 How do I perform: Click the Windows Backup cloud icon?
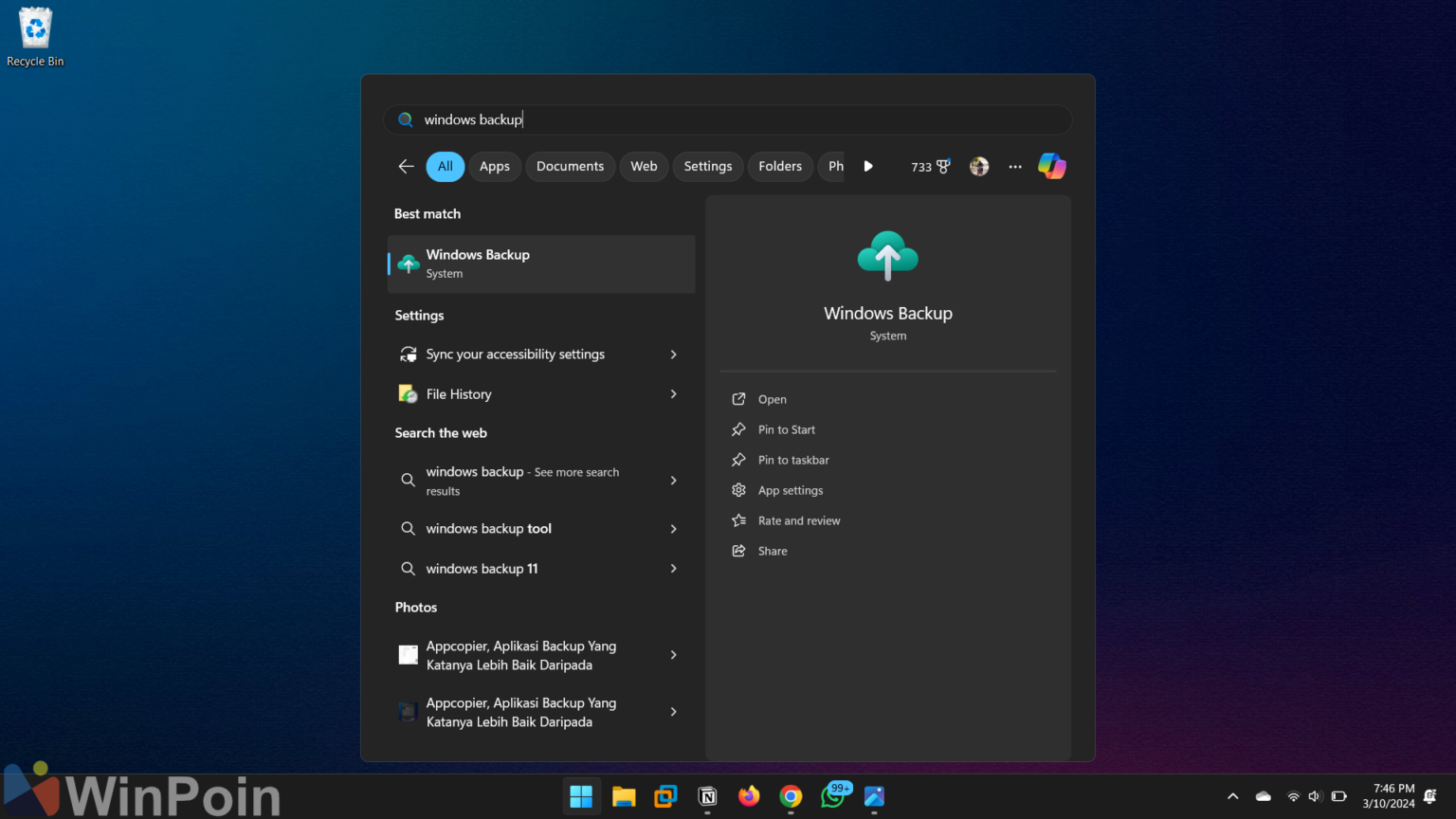pos(887,254)
